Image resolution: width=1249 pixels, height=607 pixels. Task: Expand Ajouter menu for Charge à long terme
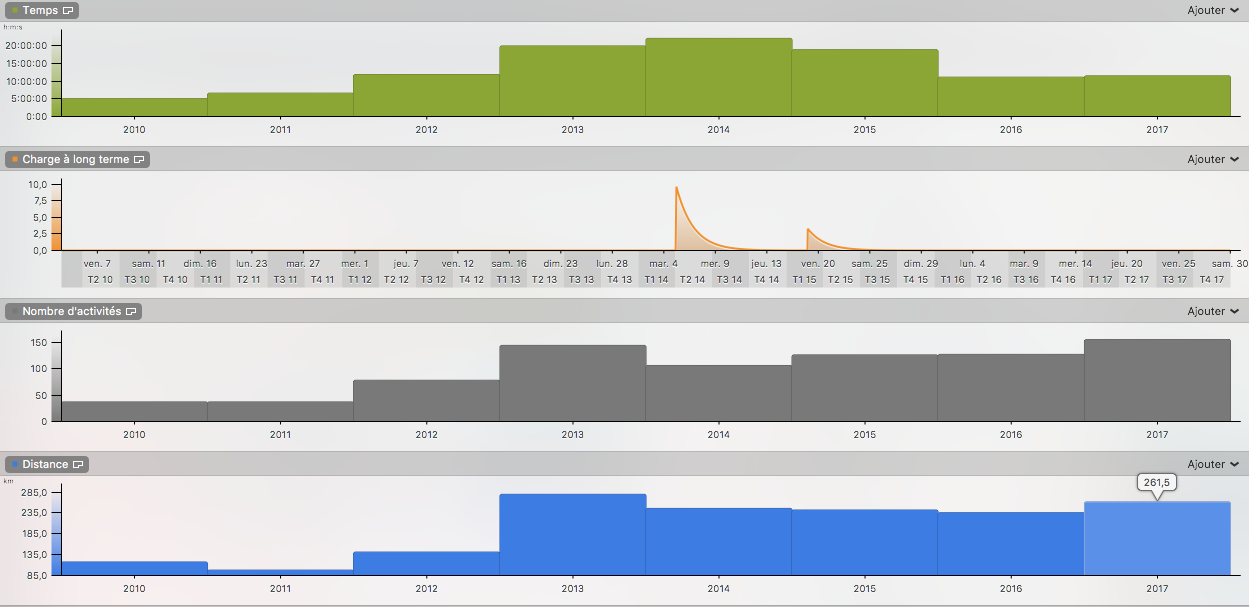click(x=1212, y=159)
